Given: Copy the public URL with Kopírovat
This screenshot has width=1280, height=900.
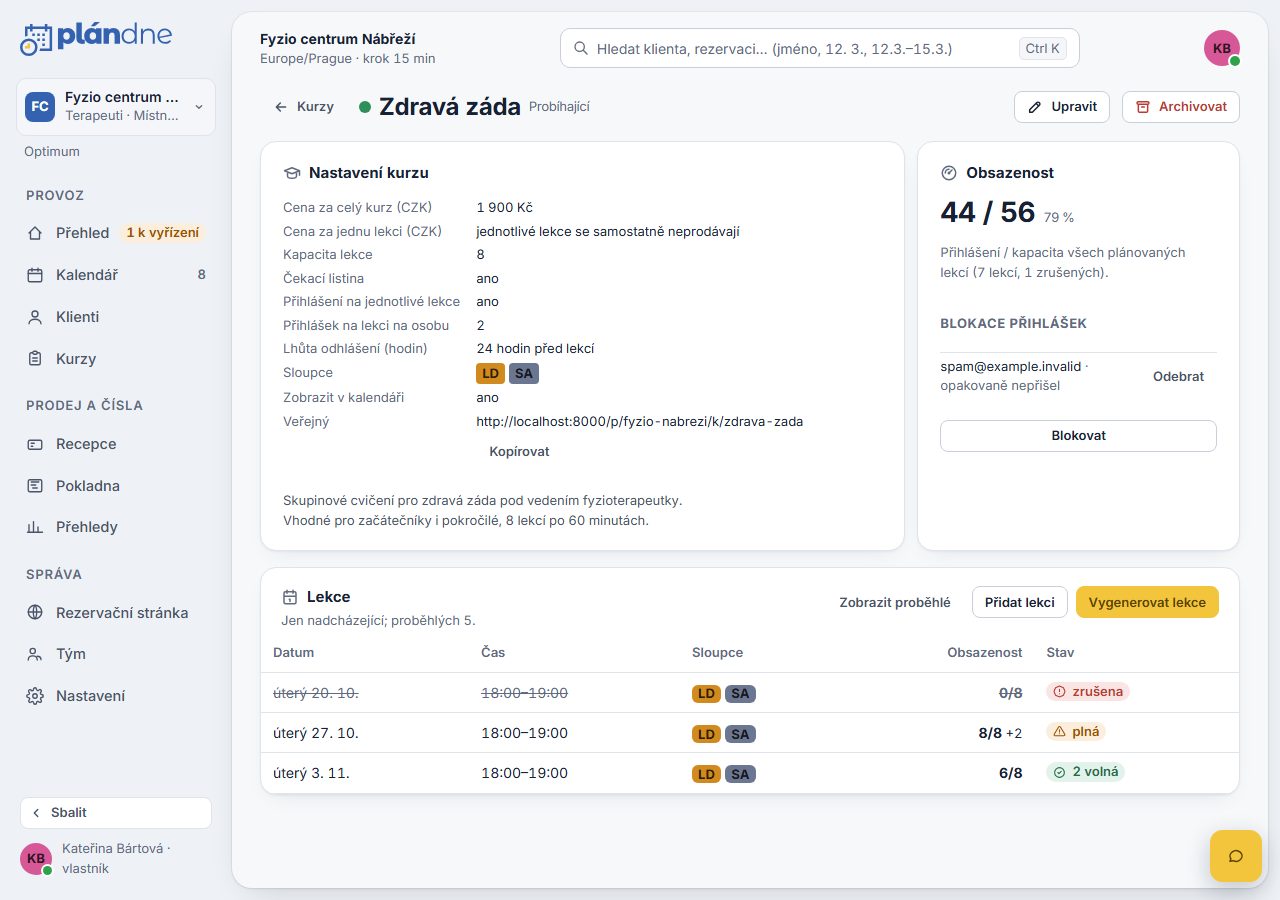Looking at the screenshot, I should click(519, 451).
